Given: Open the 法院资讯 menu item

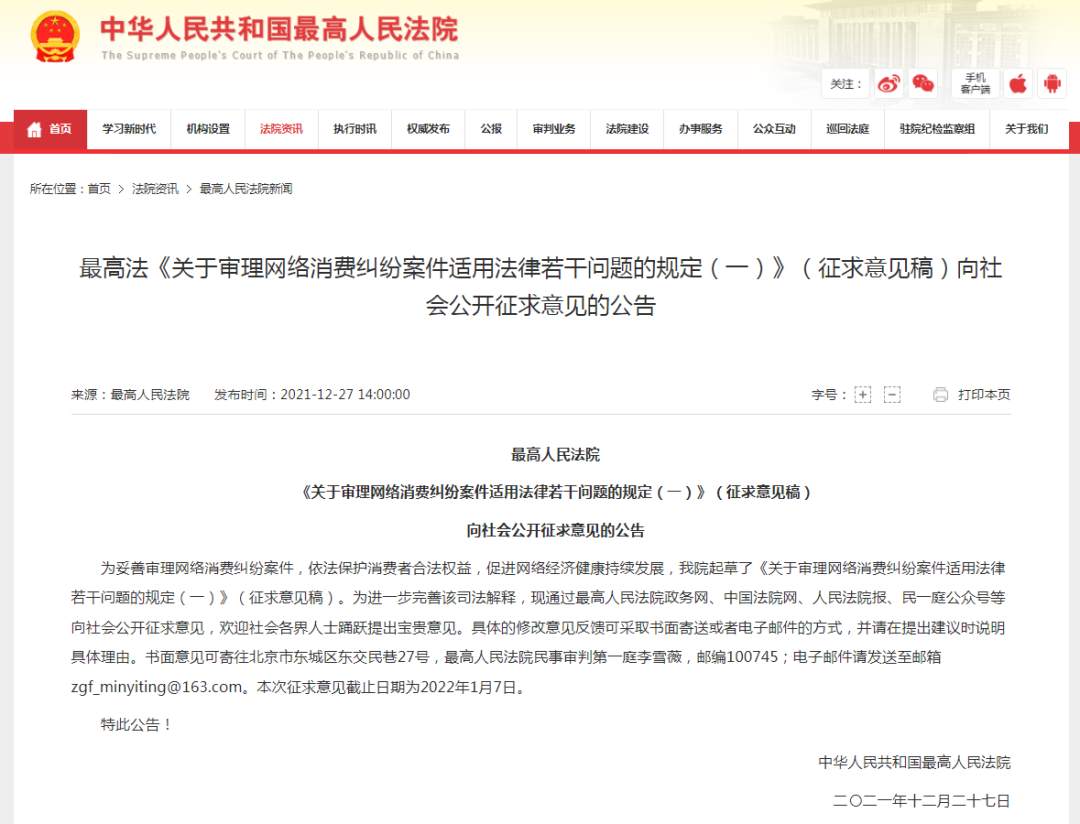Looking at the screenshot, I should click(281, 129).
